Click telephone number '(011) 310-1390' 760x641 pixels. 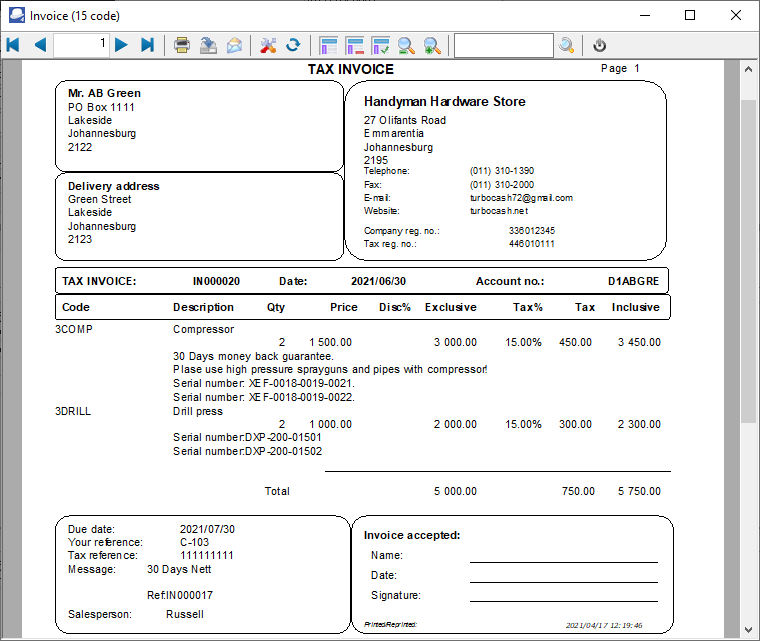(x=502, y=171)
